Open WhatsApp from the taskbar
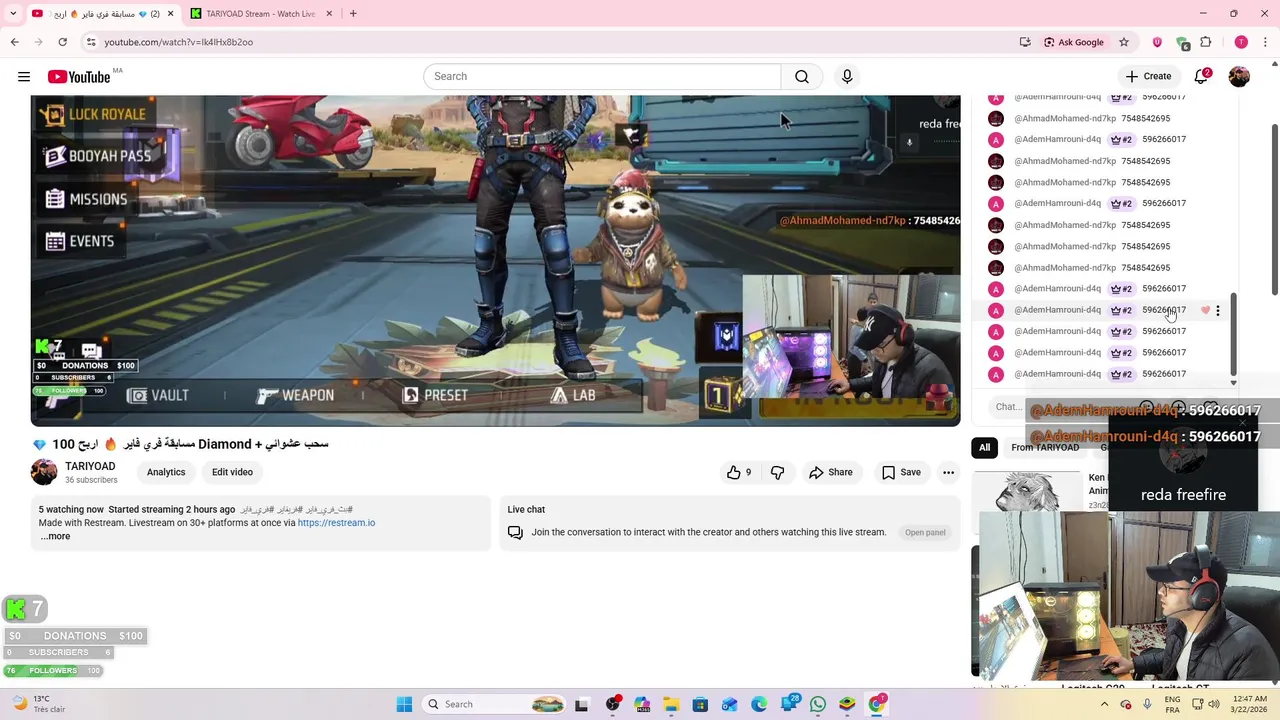 point(818,704)
